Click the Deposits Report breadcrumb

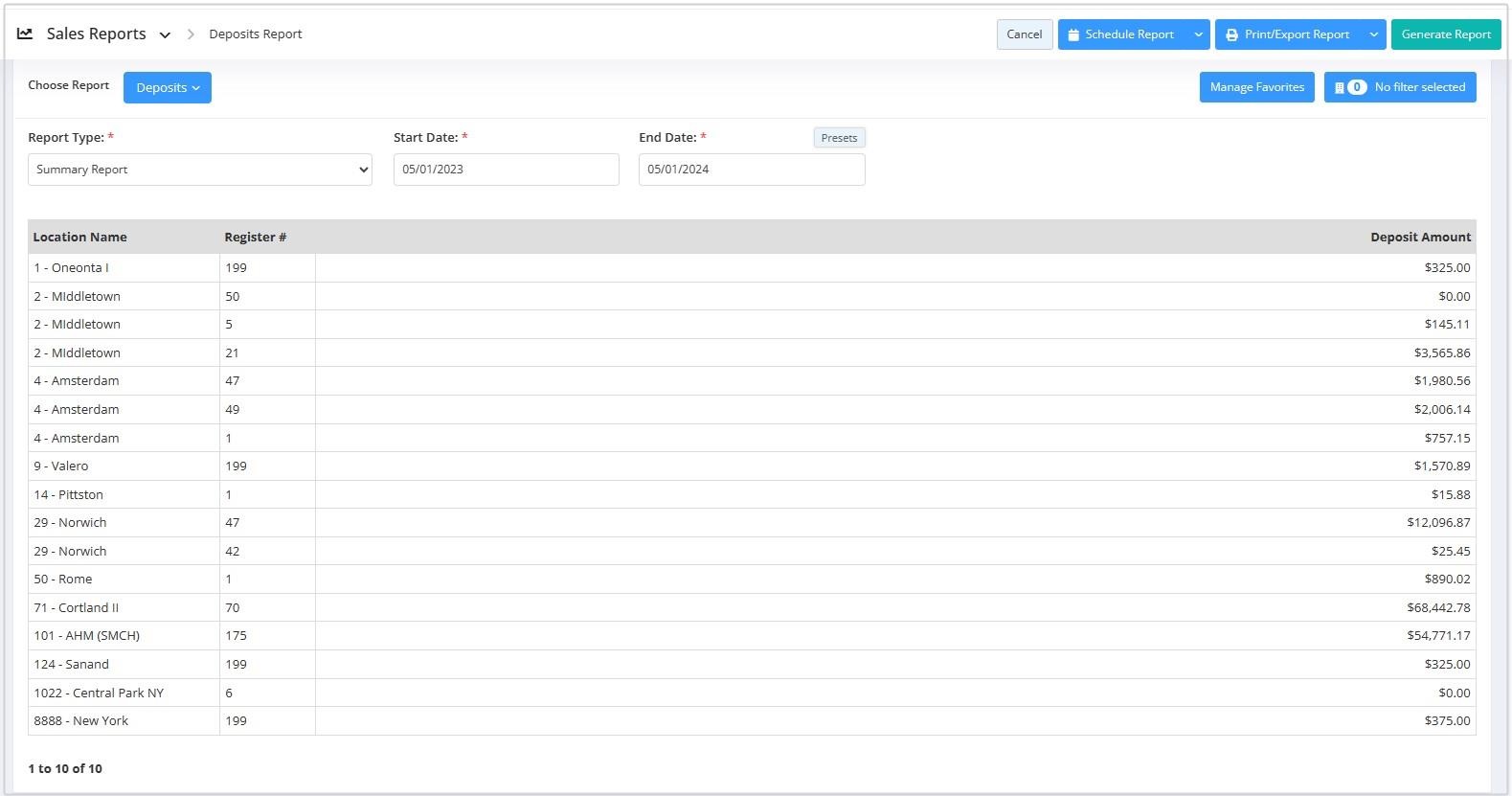pyautogui.click(x=256, y=34)
